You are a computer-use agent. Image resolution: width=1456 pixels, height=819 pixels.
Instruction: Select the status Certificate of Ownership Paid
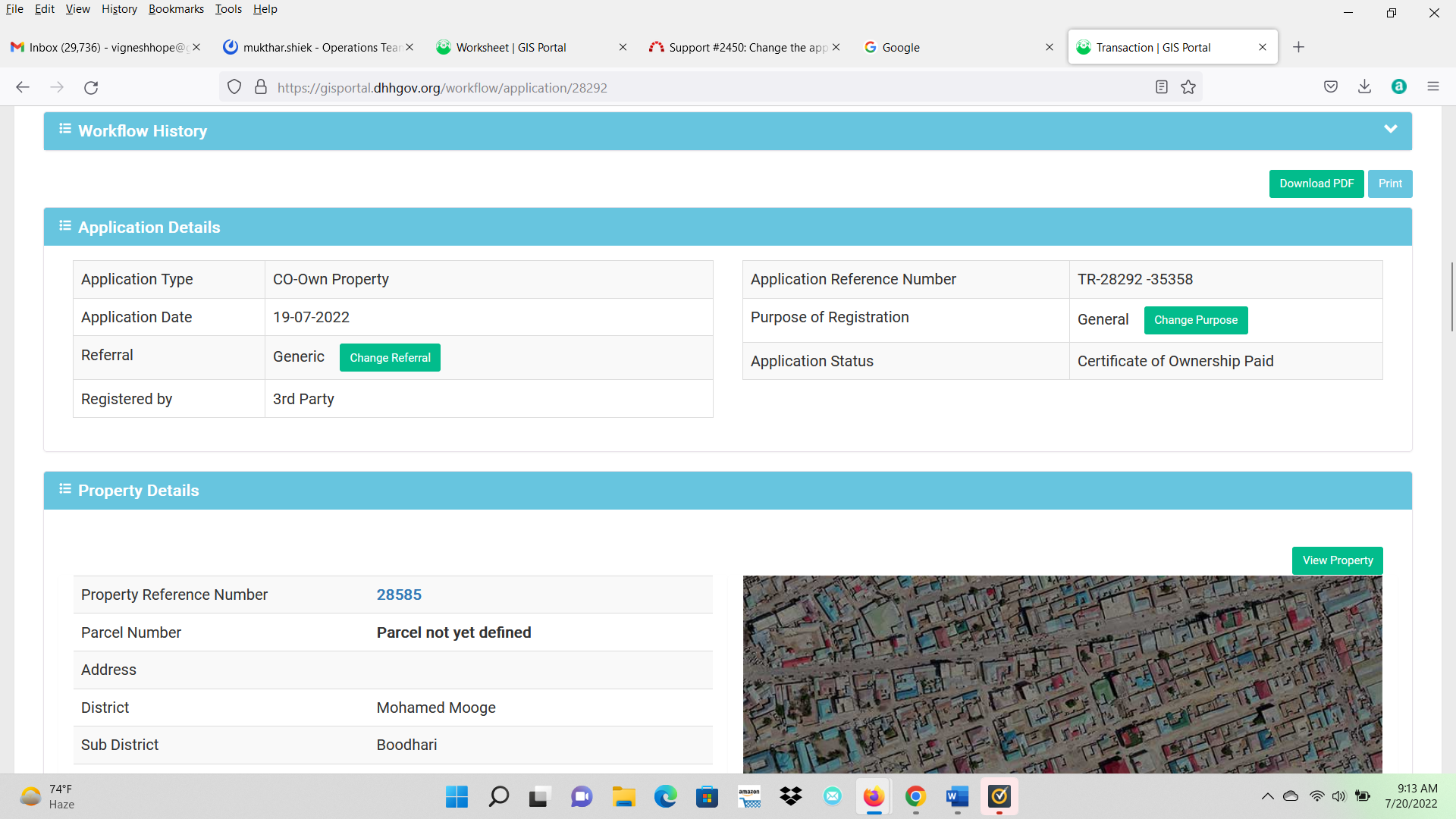1175,361
